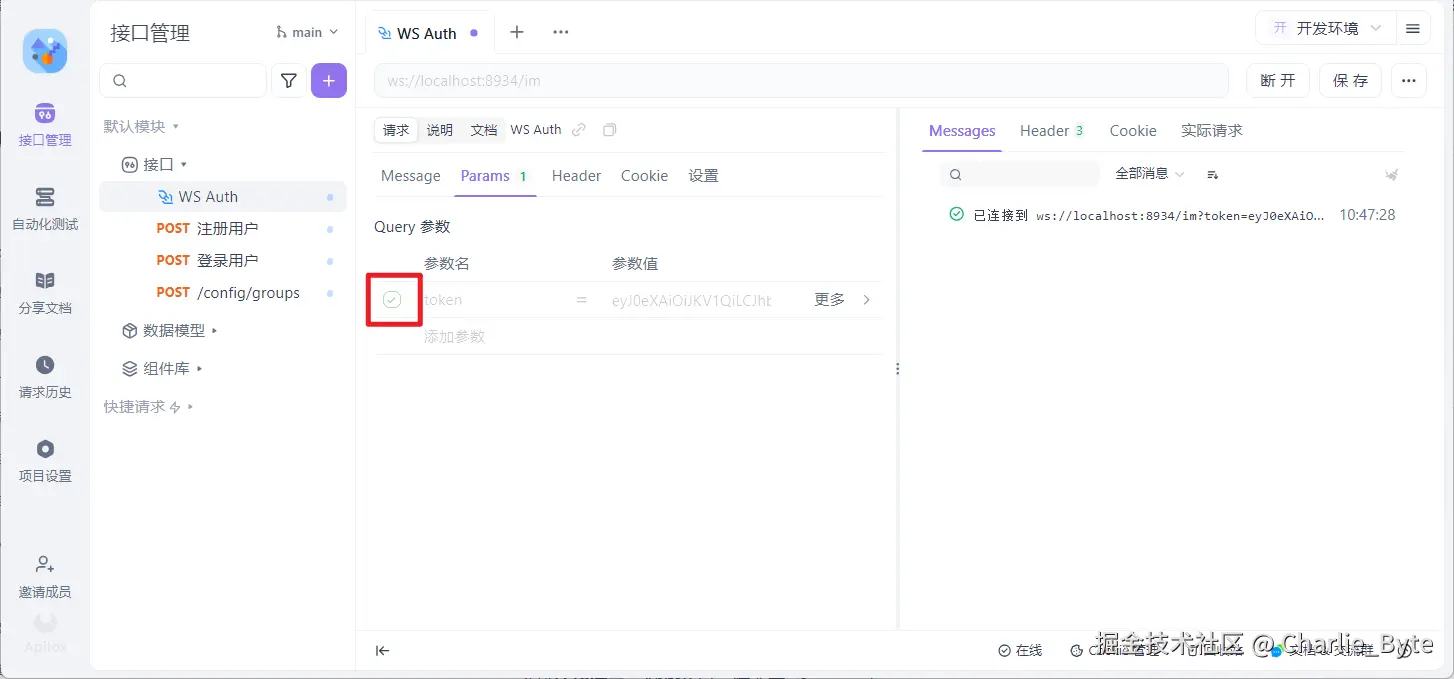
Task: Open the 接口管理 section in the left sidebar
Action: (x=45, y=125)
